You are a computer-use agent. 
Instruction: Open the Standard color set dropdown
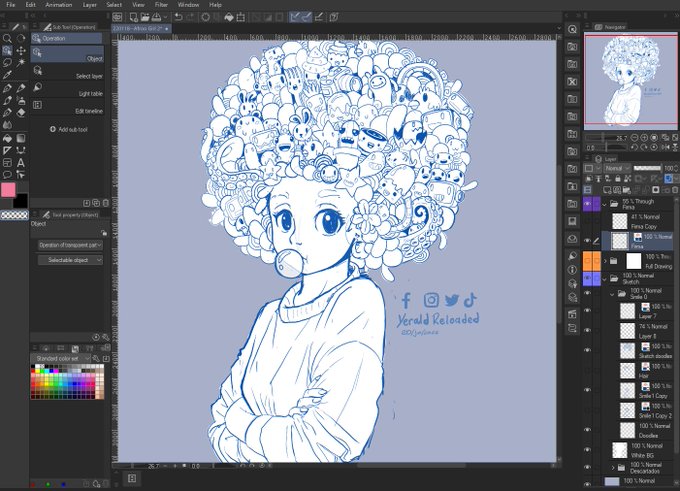(x=61, y=358)
